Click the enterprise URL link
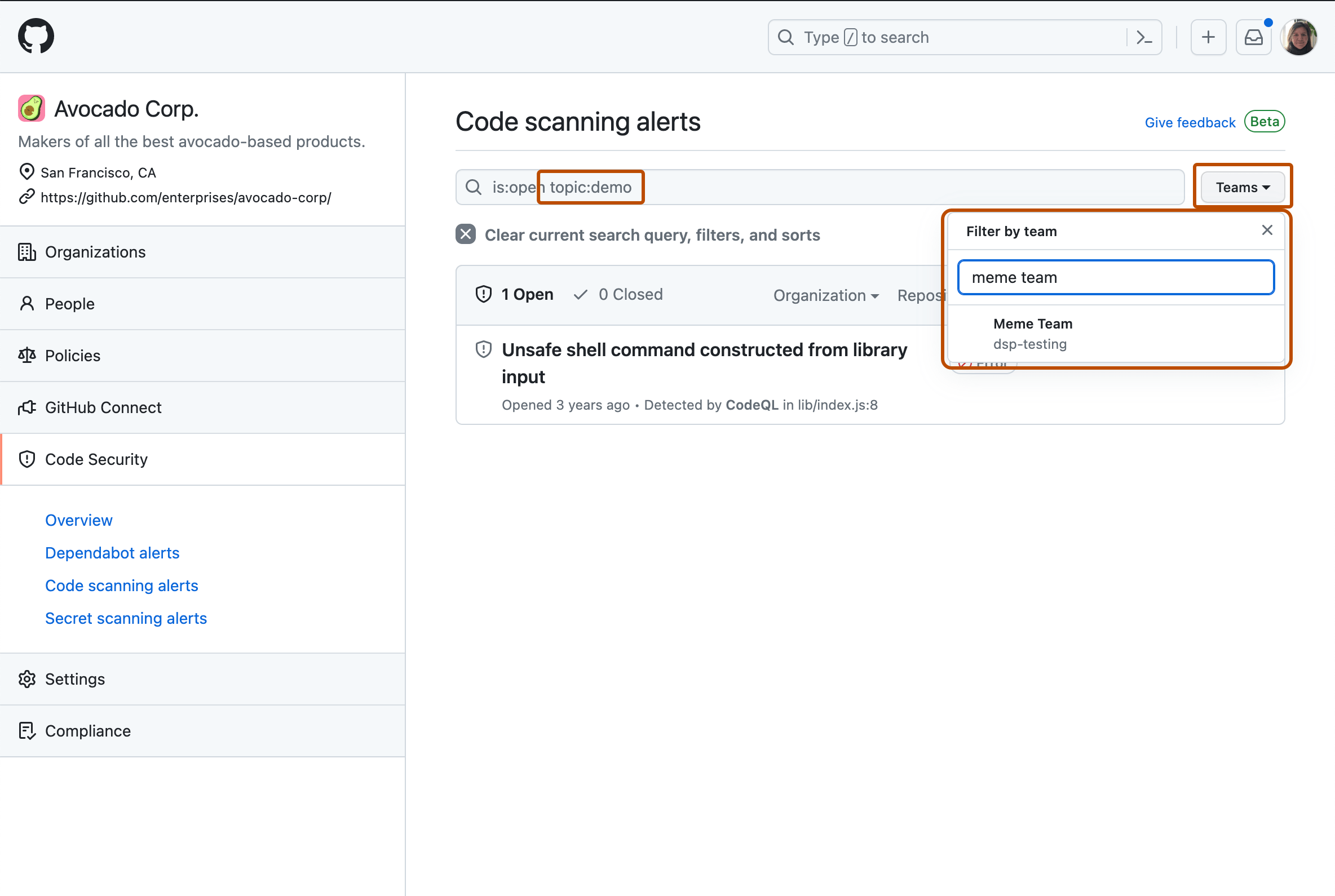 click(x=186, y=197)
